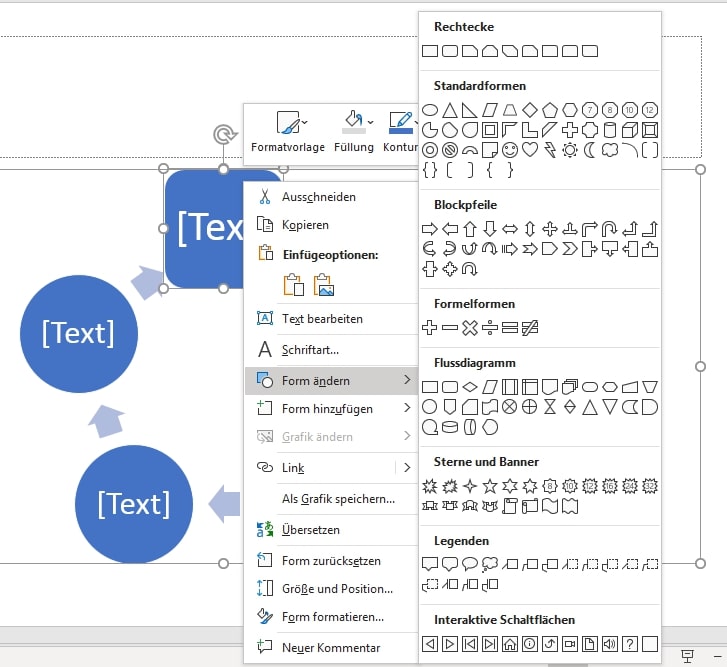Expand the Link submenu arrow

coord(406,467)
